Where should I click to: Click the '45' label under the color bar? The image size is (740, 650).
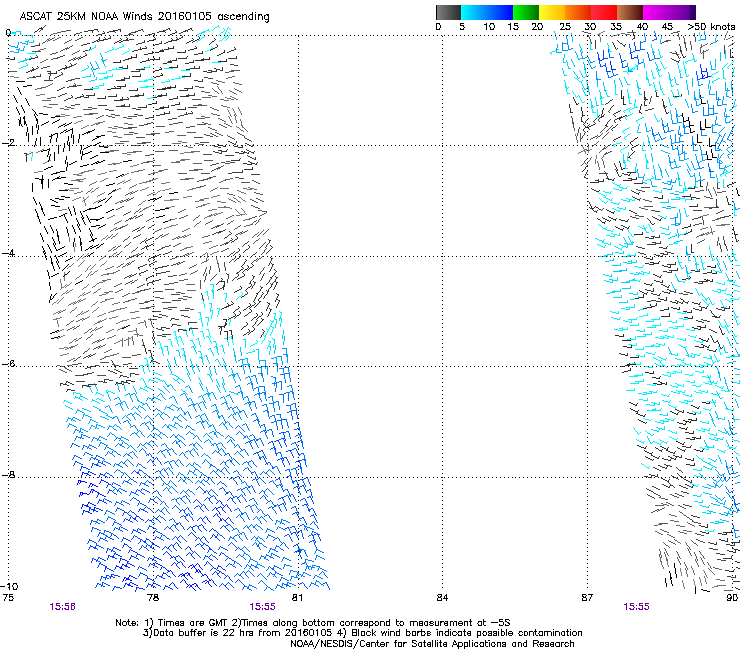[x=667, y=27]
